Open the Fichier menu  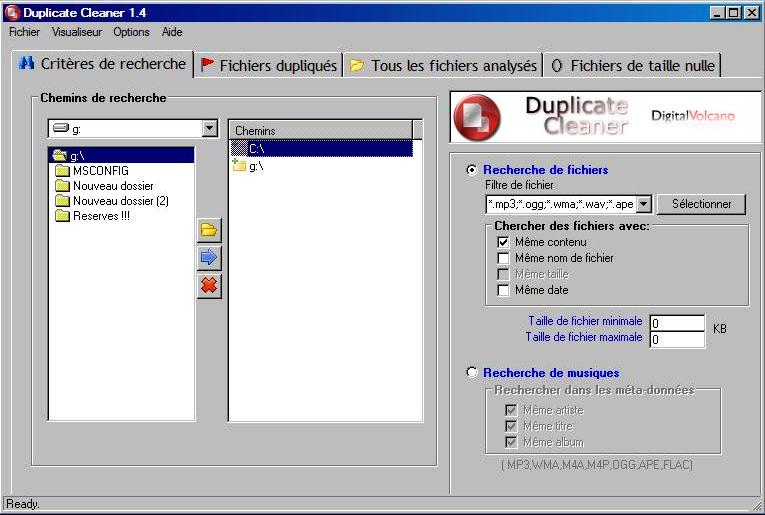point(24,32)
